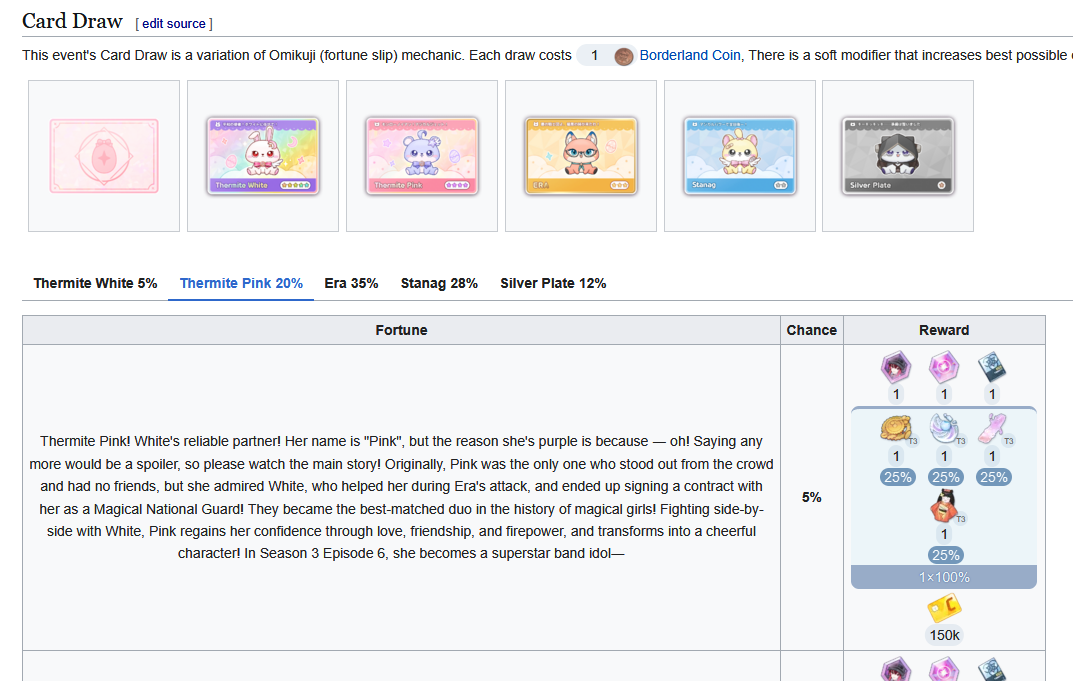Click the pink star hexagon reward icon
Screen dimensions: 1073x681
[x=944, y=368]
